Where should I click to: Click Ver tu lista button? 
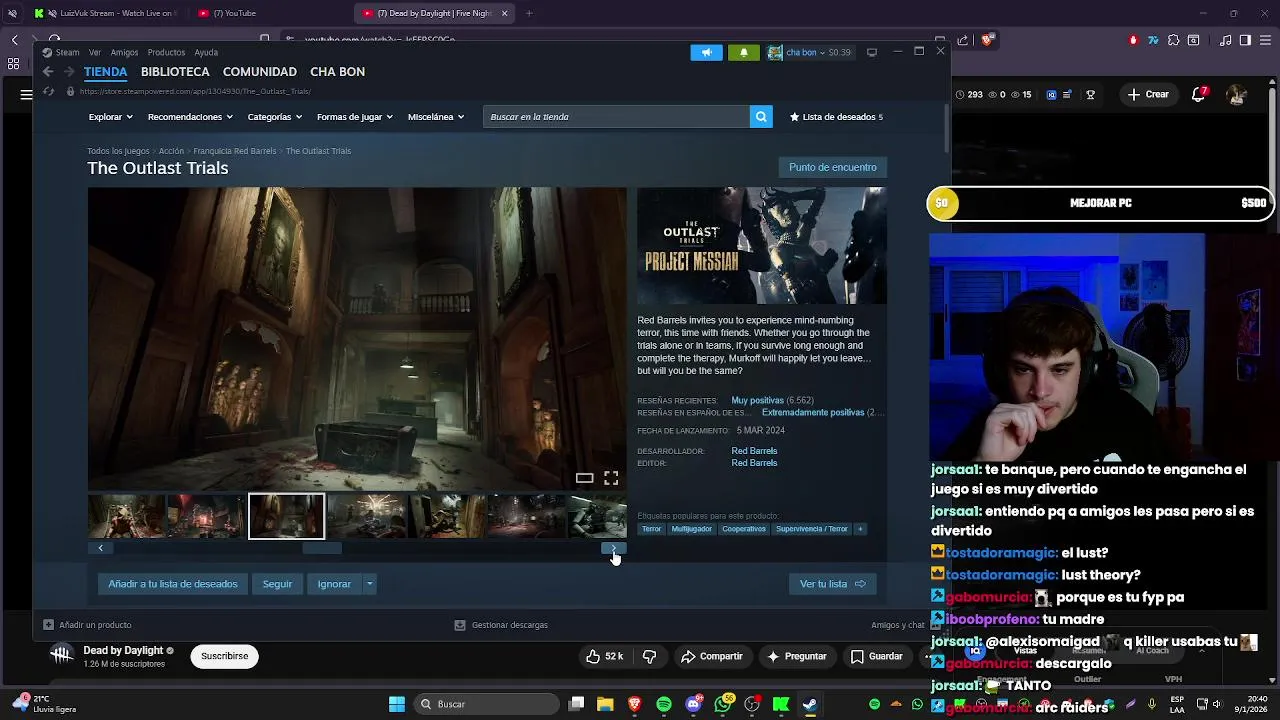pos(832,584)
